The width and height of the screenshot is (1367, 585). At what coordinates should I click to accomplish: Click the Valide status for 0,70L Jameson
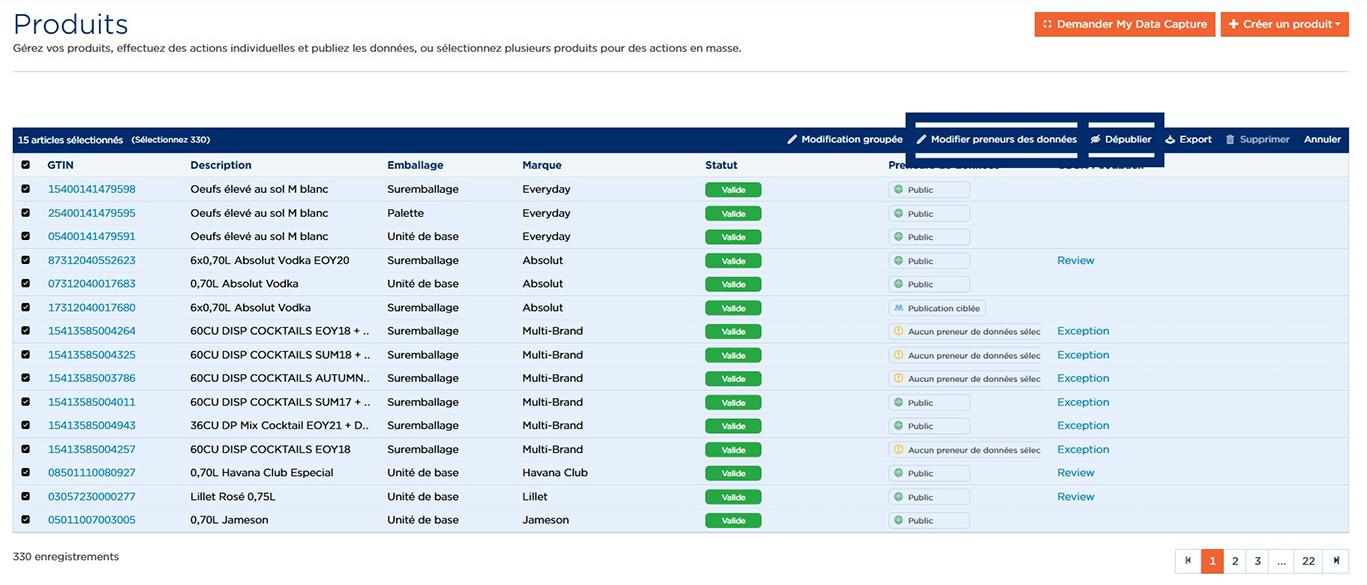tap(733, 520)
